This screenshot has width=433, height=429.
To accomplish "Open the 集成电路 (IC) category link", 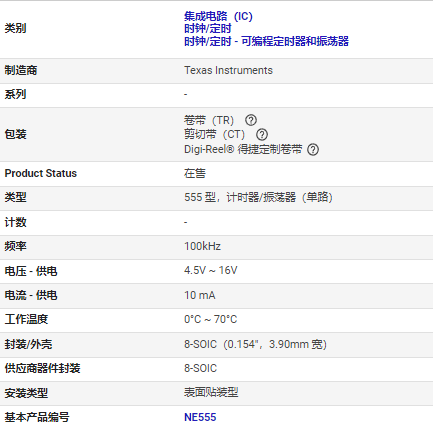I will (x=218, y=16).
